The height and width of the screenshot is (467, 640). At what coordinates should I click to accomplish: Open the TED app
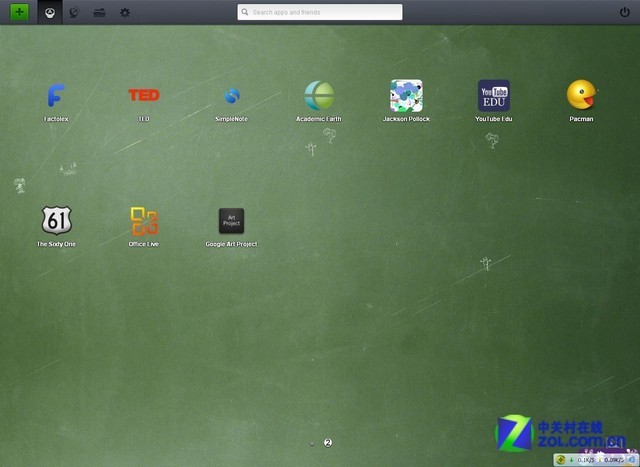144,96
